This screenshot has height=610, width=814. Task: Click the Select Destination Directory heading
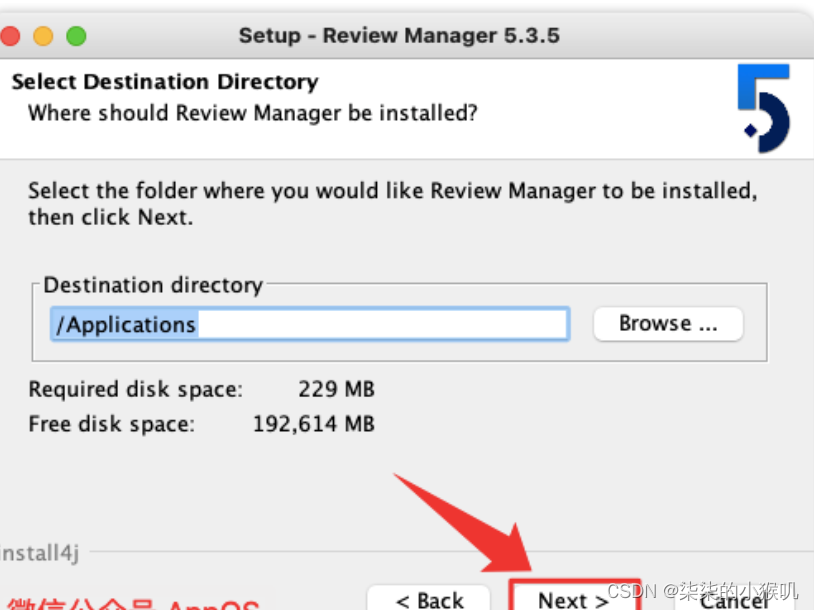[164, 81]
